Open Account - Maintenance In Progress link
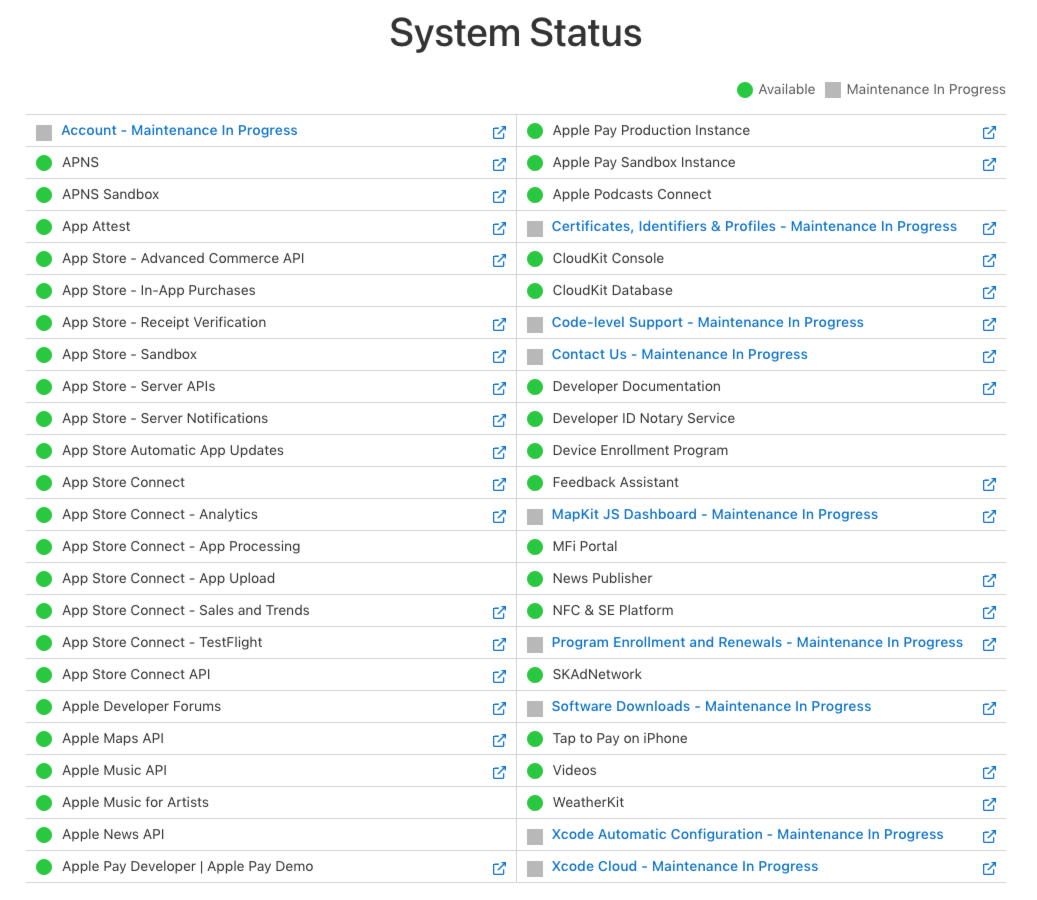Screen dimensions: 1037x900 tap(179, 130)
